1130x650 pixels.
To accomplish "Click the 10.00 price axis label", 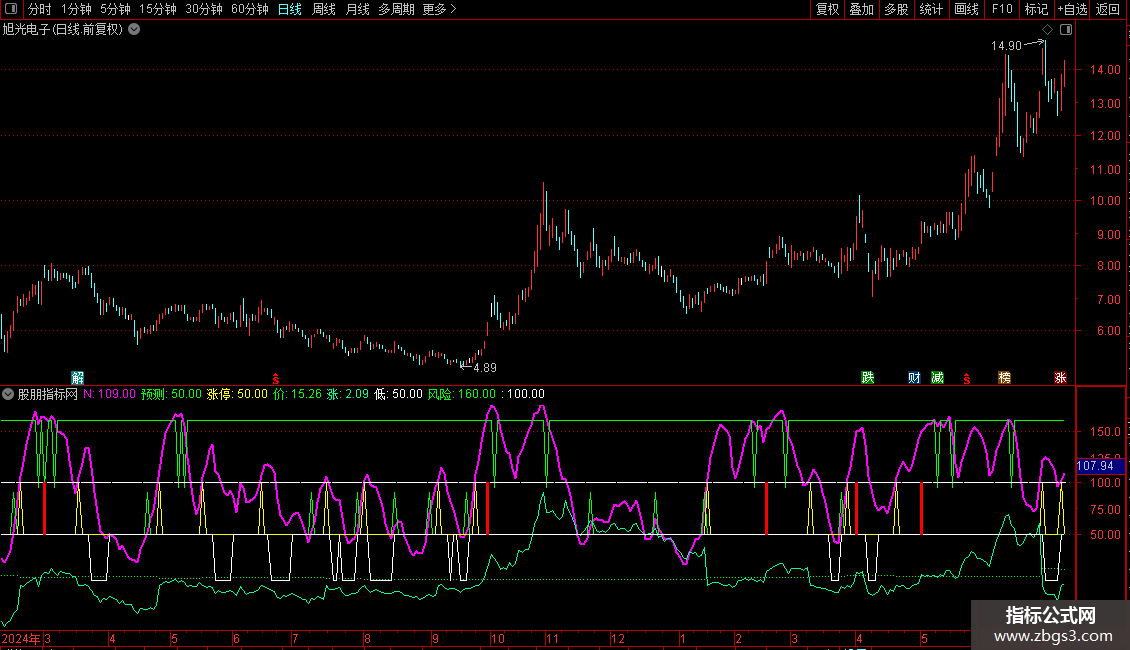I will click(1105, 201).
